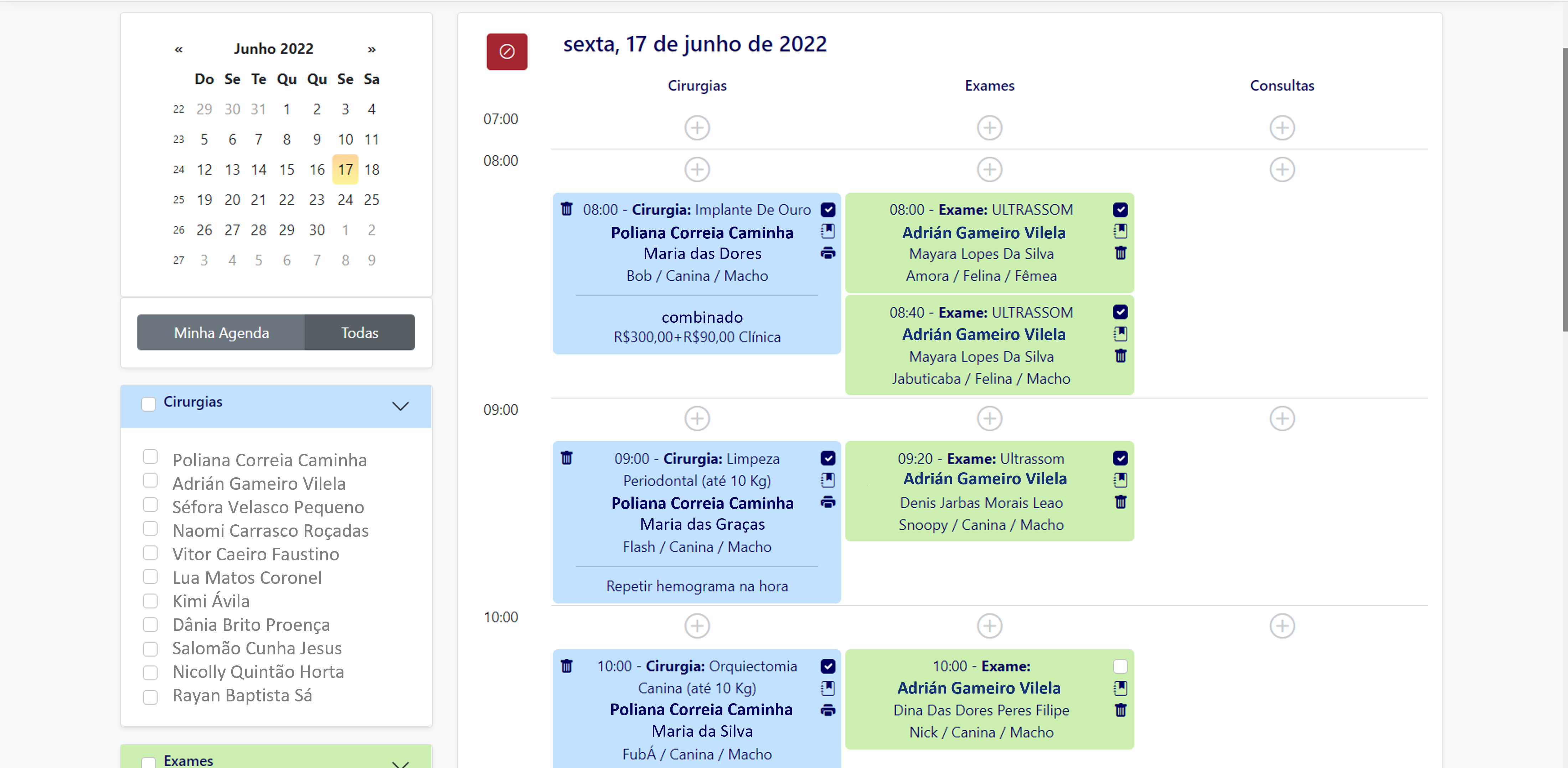
Task: Add a surgery at 07:00
Action: tap(697, 128)
